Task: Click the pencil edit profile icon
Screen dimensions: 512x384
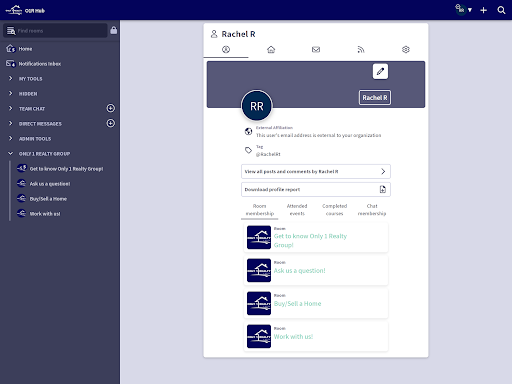Action: 380,71
